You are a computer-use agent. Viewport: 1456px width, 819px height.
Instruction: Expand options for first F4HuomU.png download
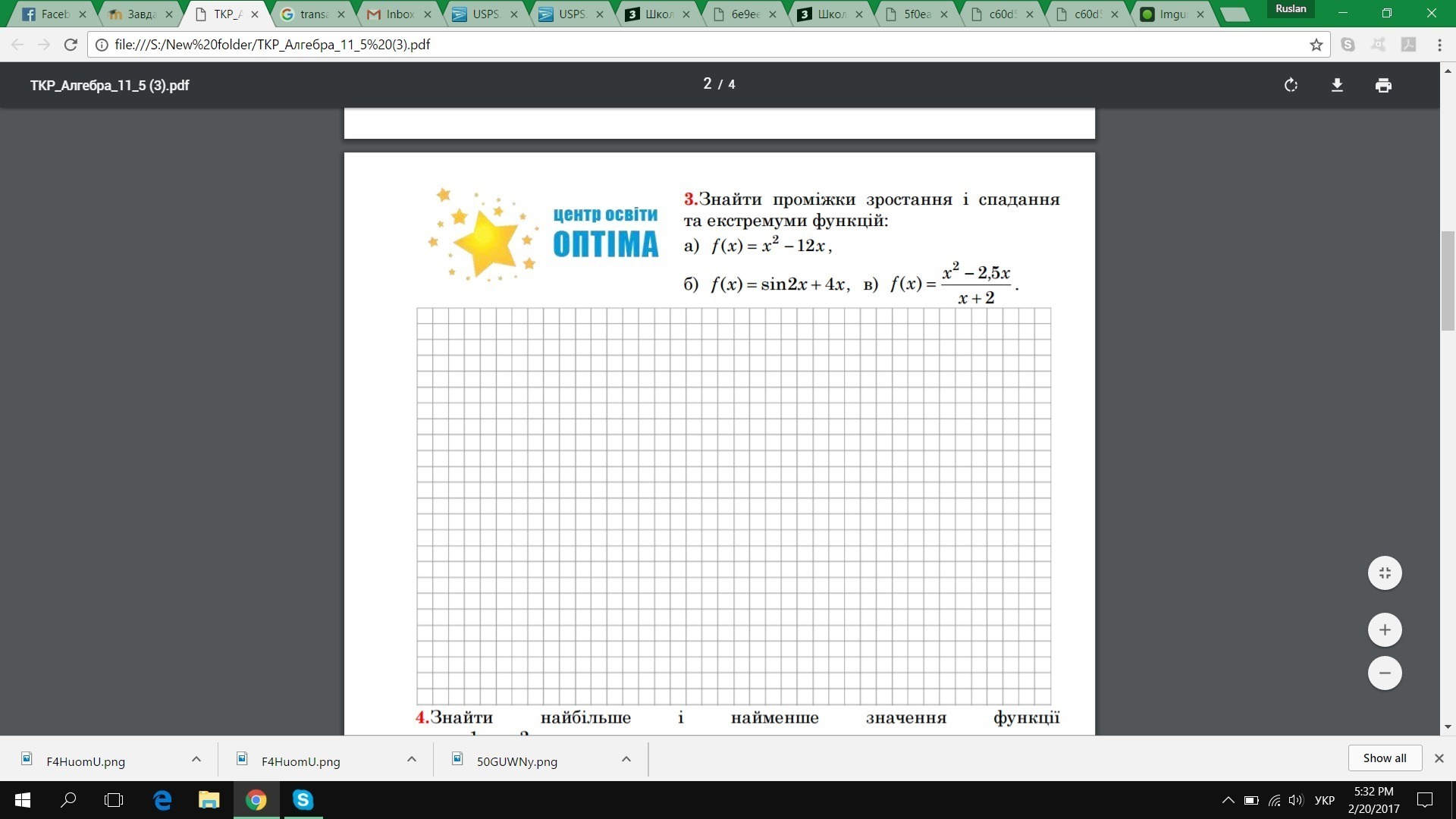click(196, 759)
